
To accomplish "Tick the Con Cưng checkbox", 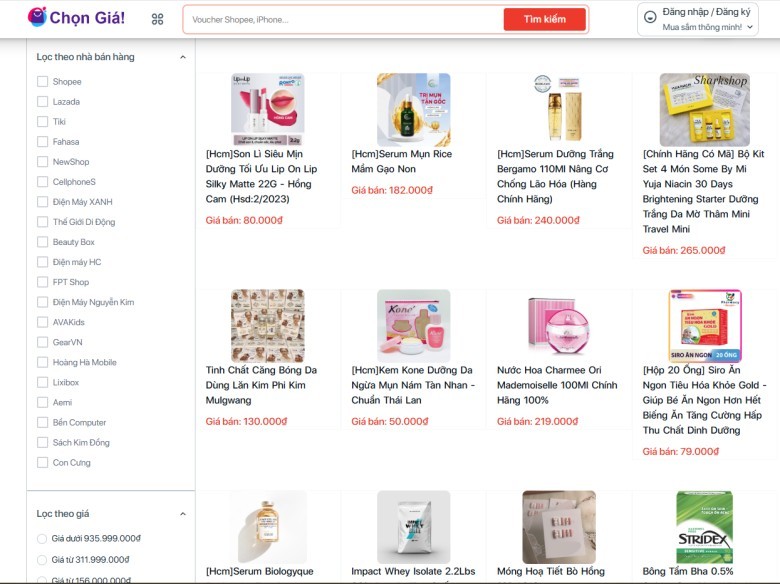I will click(x=42, y=463).
